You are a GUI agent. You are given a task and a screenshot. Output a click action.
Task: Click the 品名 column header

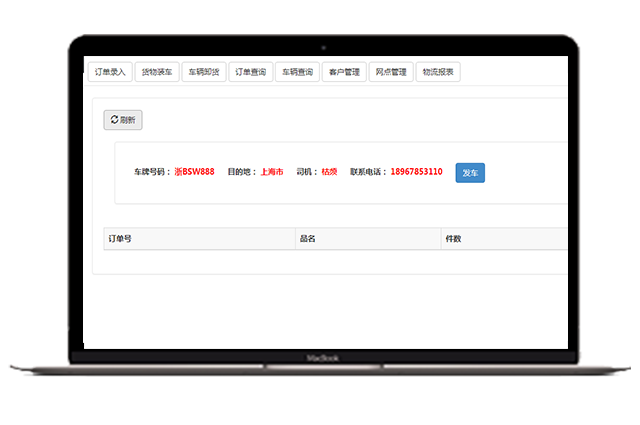point(307,239)
